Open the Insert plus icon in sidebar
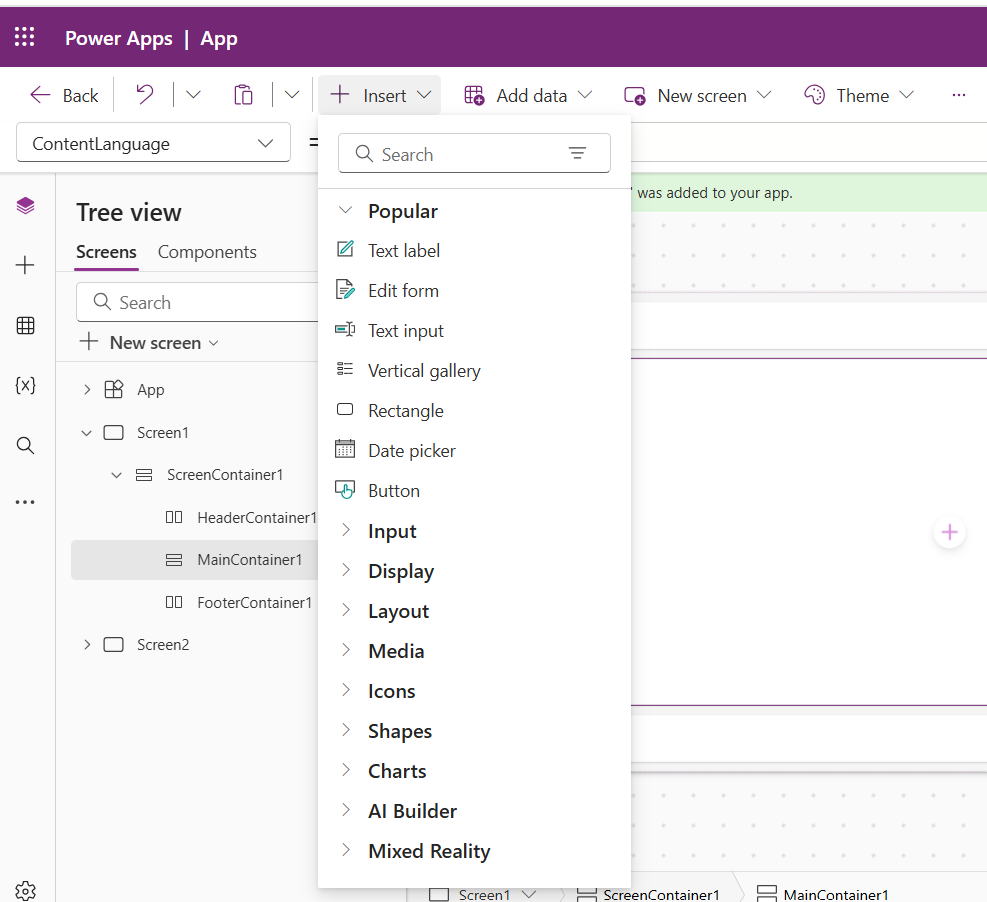 pyautogui.click(x=25, y=265)
